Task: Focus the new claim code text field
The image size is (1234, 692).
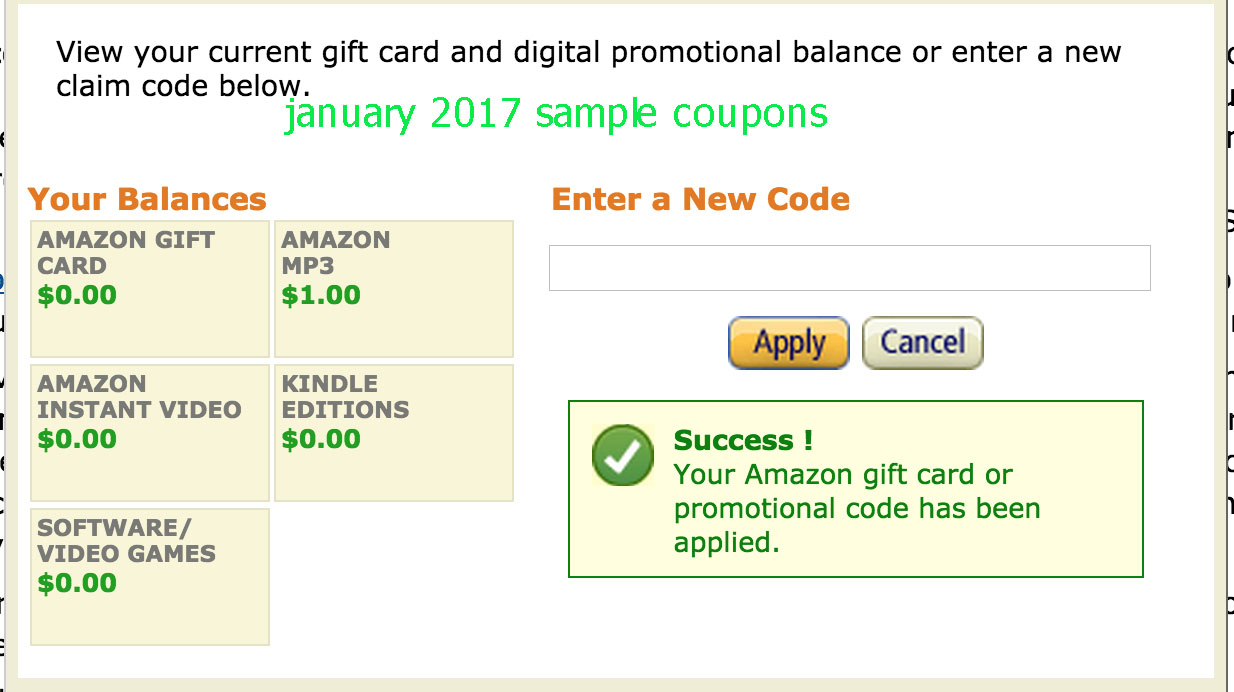Action: tap(849, 268)
